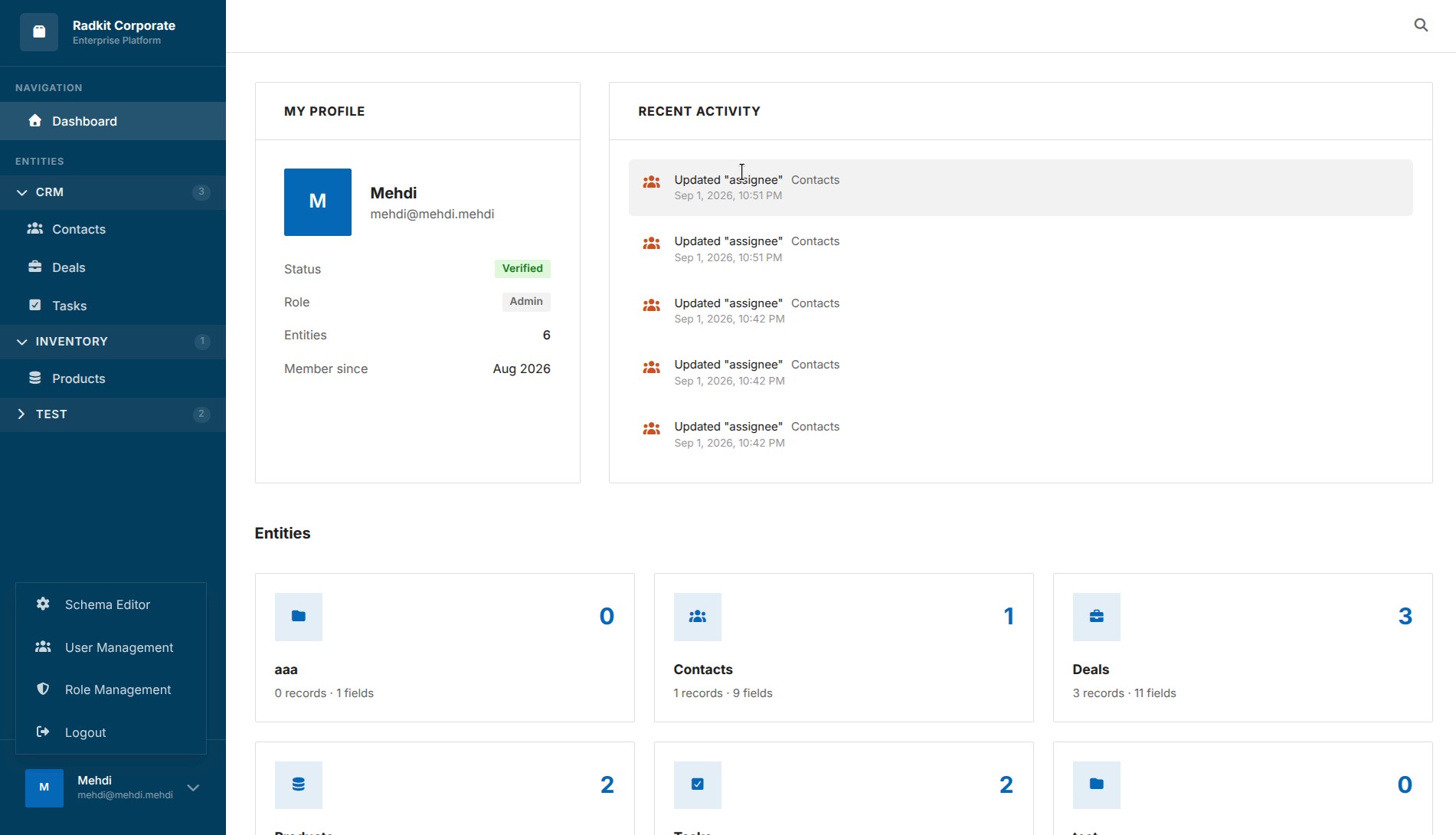Click the Mehdi avatar at sidebar bottom
Viewport: 1456px width, 835px height.
(x=44, y=788)
